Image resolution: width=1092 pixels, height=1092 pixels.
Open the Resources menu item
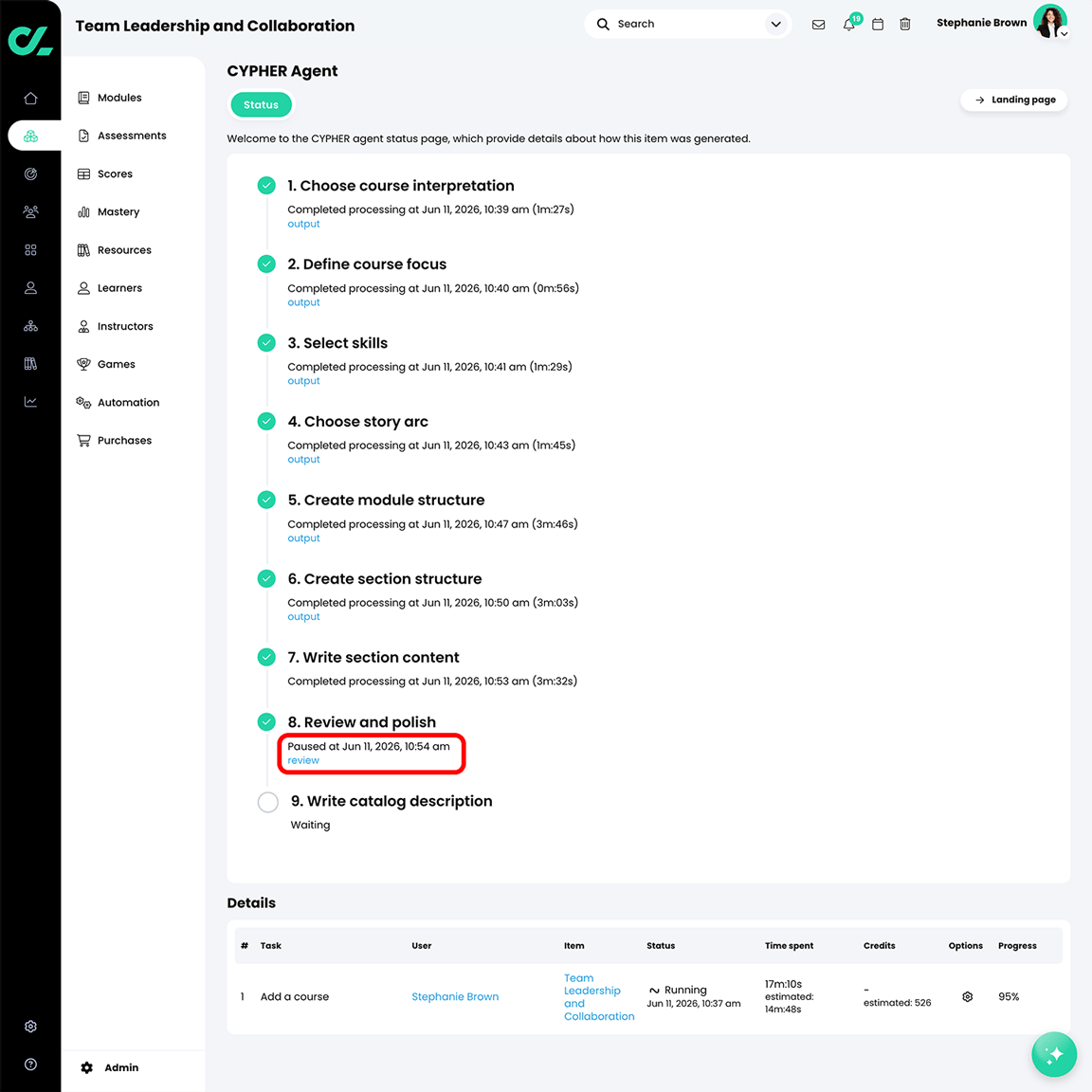point(114,250)
